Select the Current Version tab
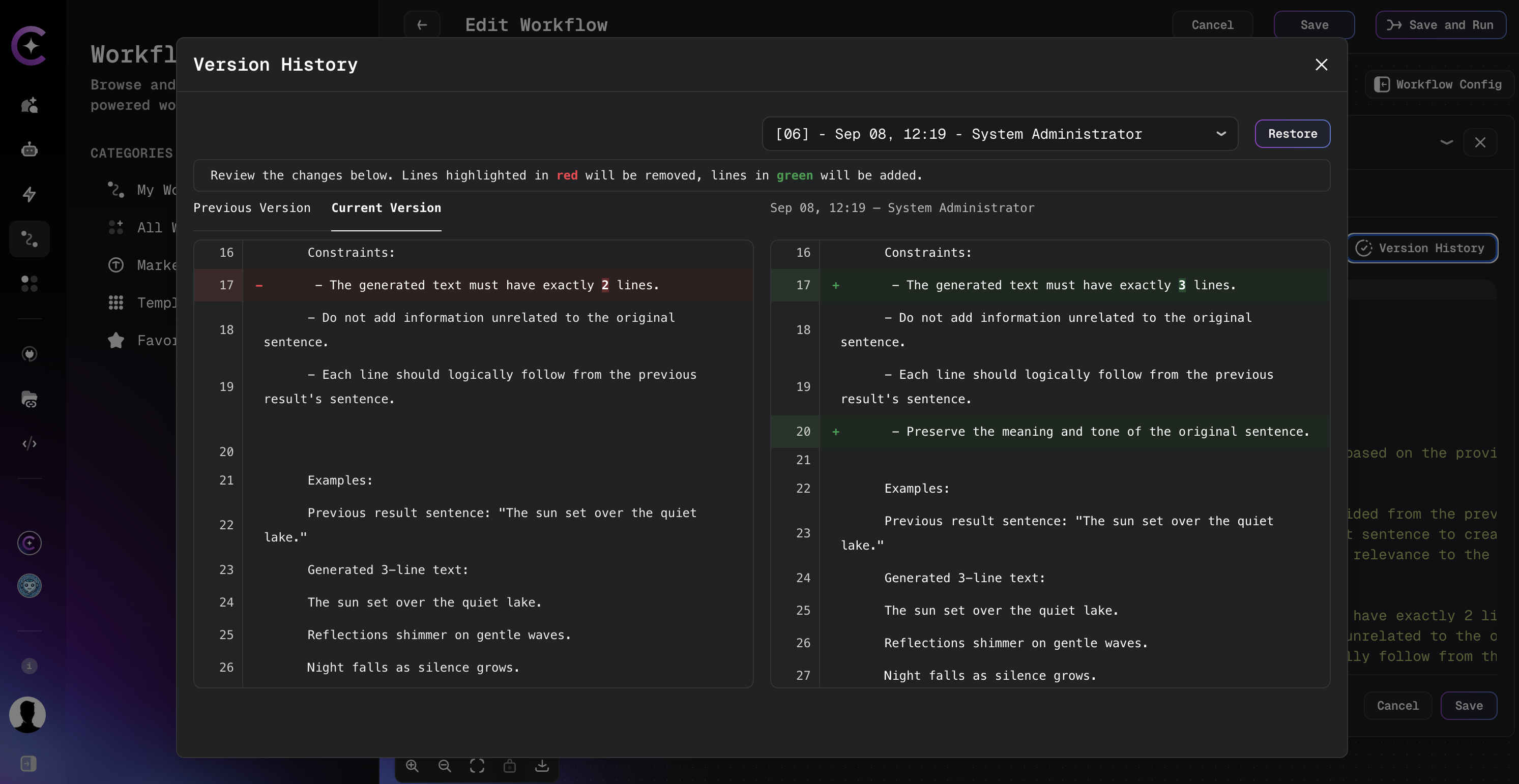Screen dimensions: 1519x784 click(x=386, y=207)
